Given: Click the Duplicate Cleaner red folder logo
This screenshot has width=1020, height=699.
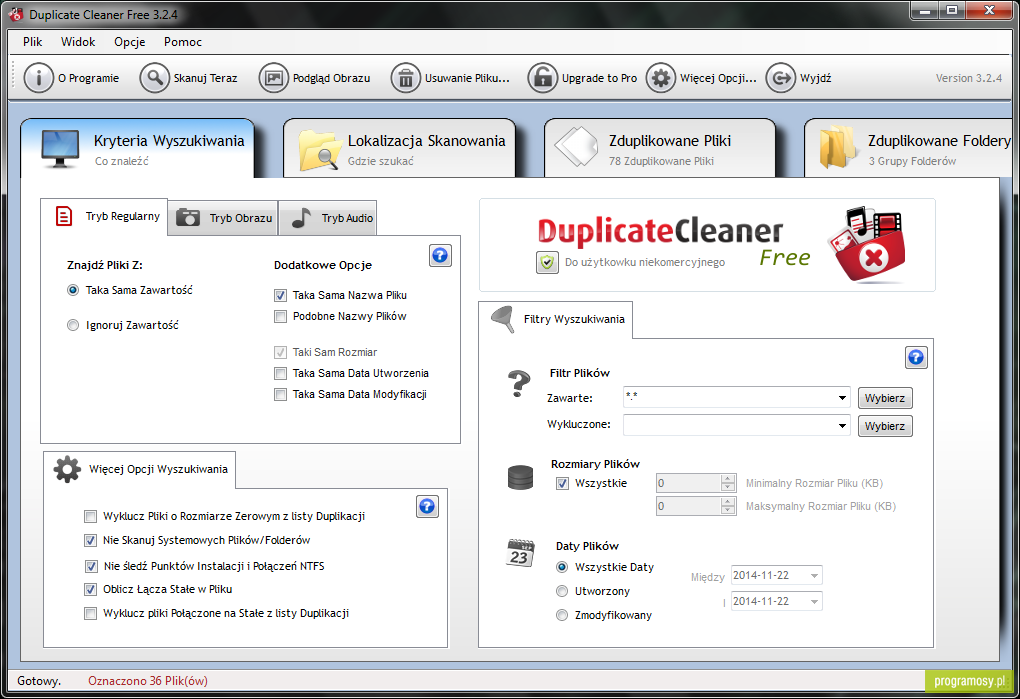Looking at the screenshot, I should click(867, 244).
